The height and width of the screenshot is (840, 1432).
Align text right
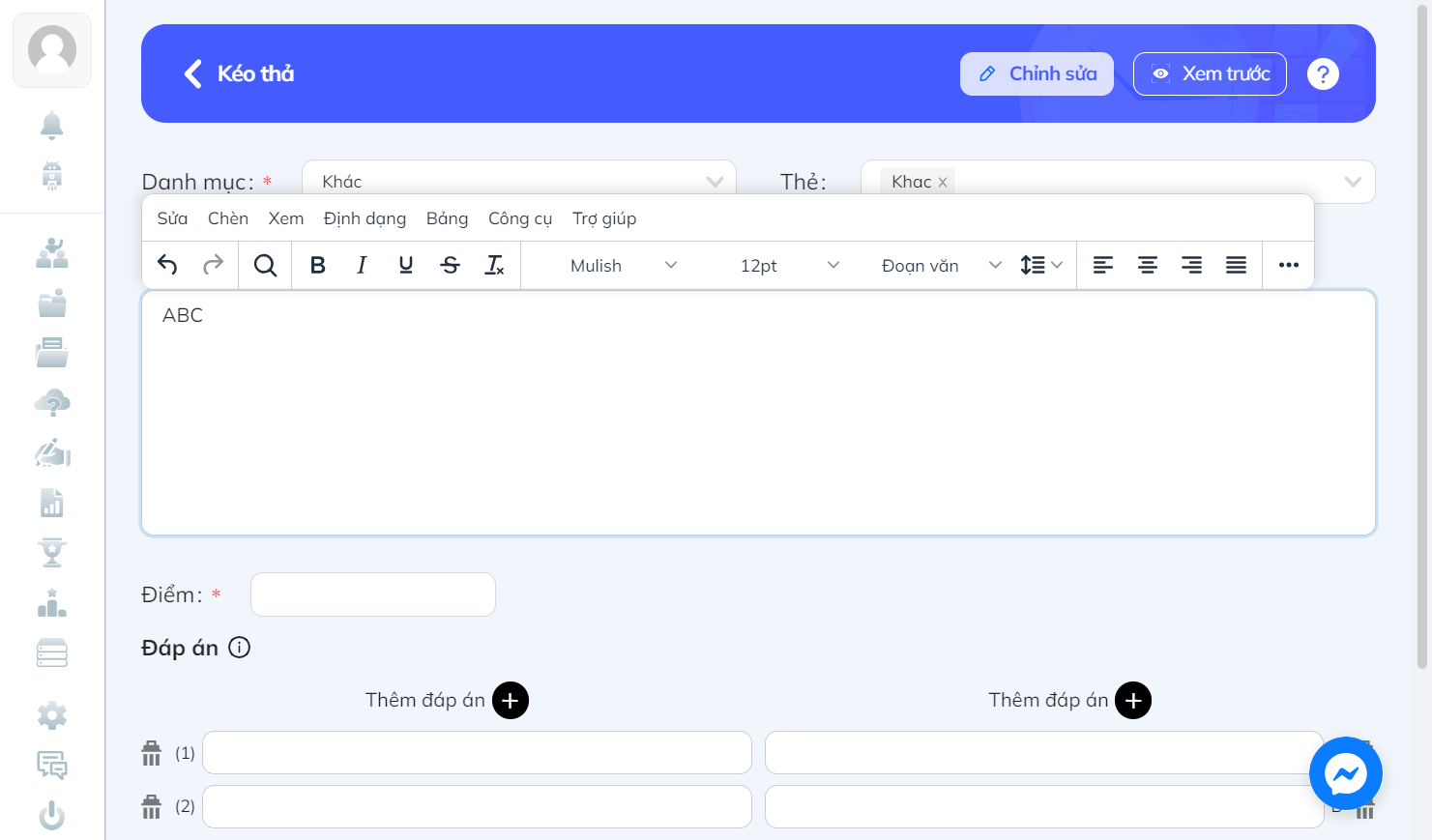click(x=1192, y=265)
